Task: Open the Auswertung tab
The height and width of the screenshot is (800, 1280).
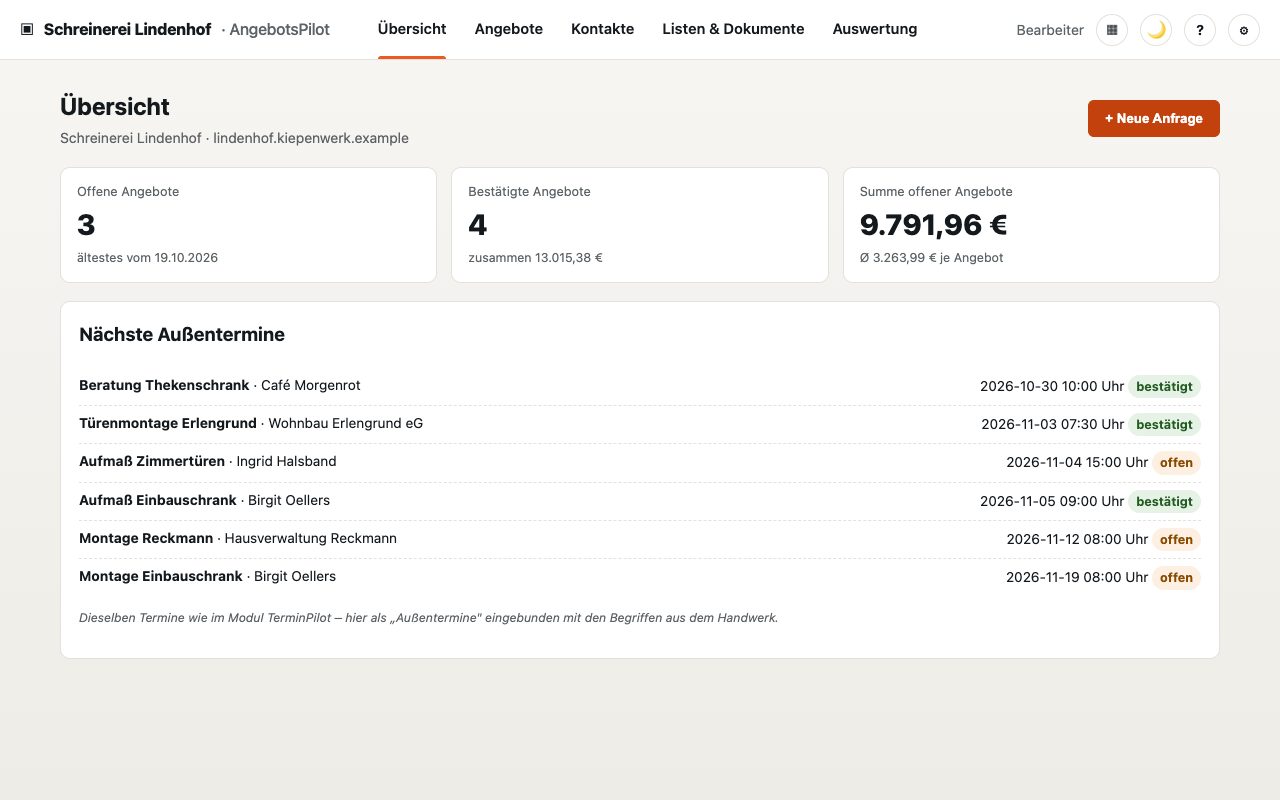Action: (875, 29)
